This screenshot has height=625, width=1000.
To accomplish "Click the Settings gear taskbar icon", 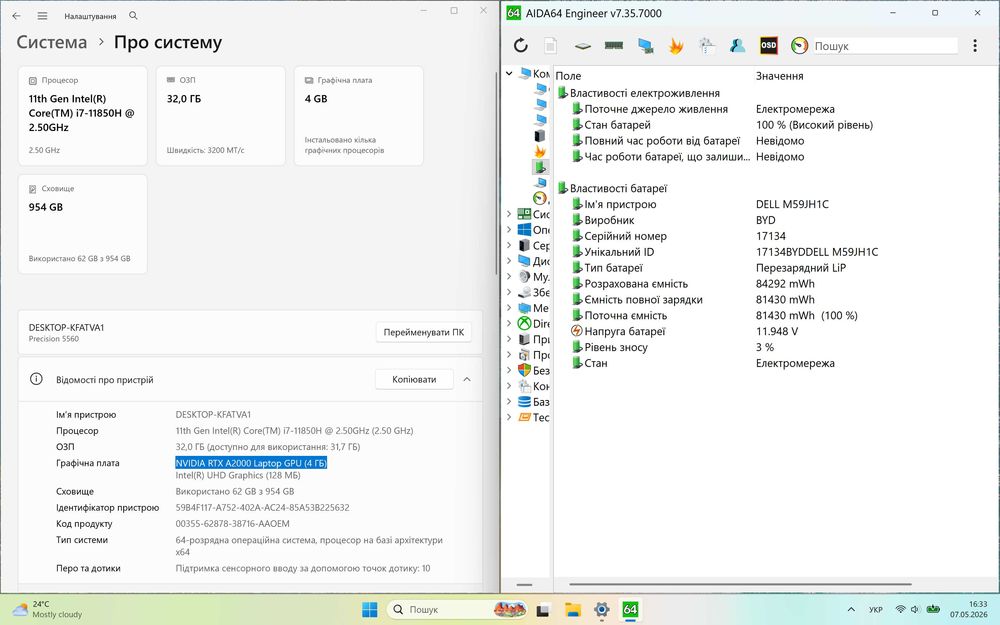I will coord(601,610).
